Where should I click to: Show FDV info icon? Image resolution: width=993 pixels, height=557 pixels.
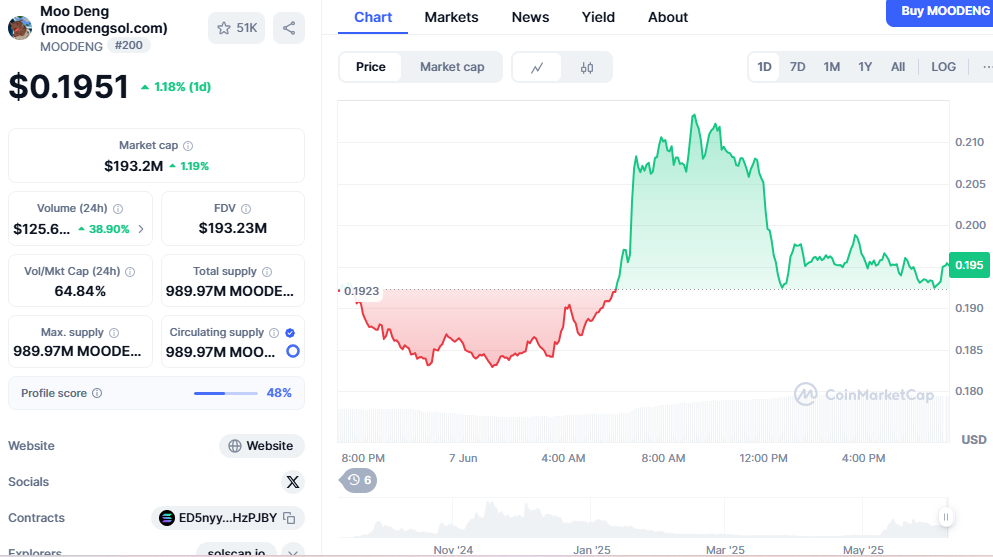246,209
